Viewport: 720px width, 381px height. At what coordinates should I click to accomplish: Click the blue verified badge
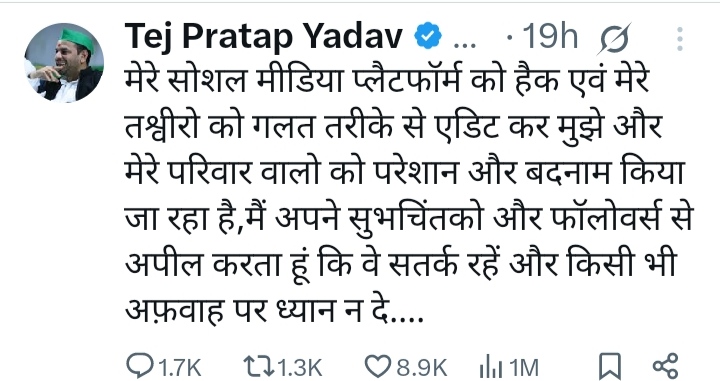pos(428,37)
